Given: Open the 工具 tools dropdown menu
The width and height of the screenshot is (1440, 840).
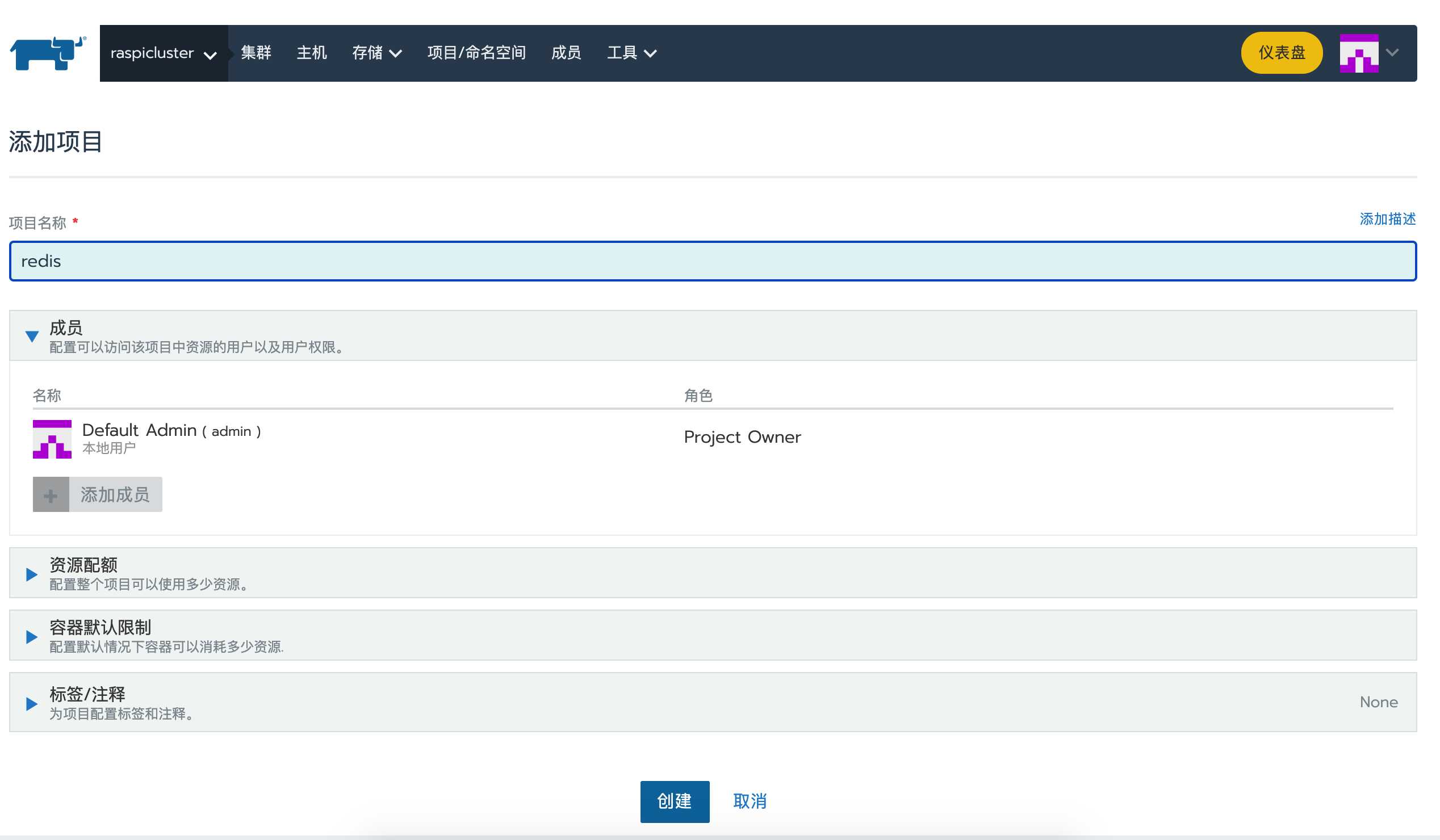Looking at the screenshot, I should click(x=631, y=53).
